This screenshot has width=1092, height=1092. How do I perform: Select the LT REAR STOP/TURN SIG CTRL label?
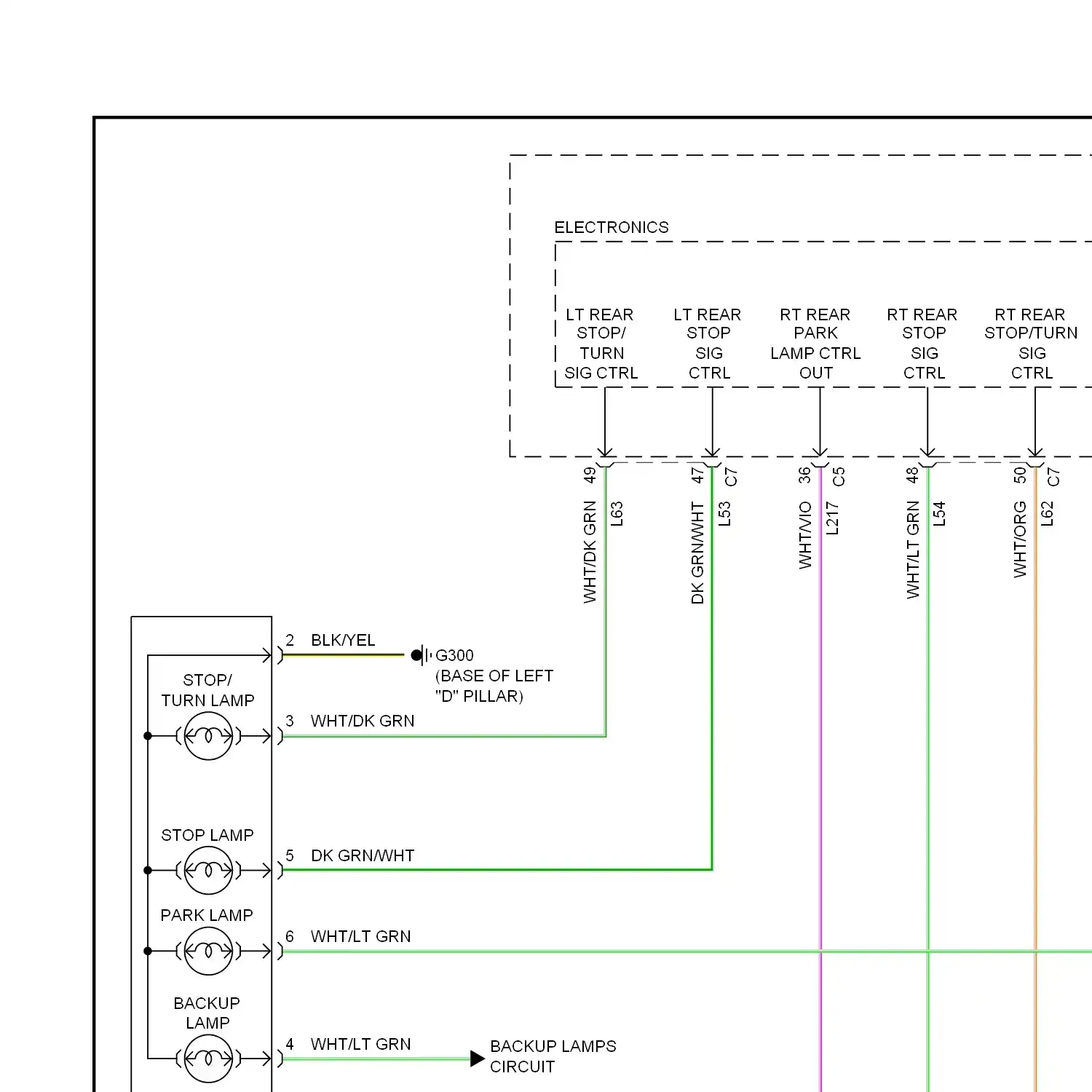pyautogui.click(x=601, y=344)
